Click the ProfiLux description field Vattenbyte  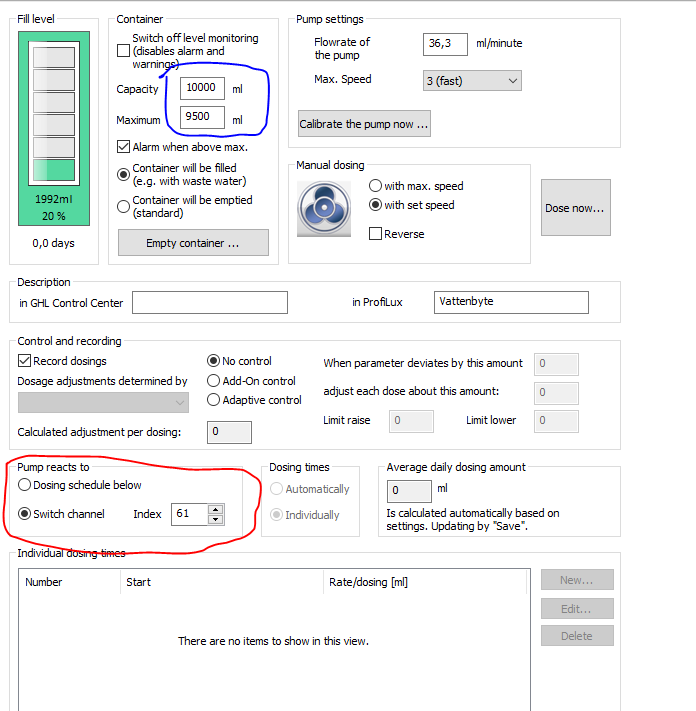(x=511, y=302)
